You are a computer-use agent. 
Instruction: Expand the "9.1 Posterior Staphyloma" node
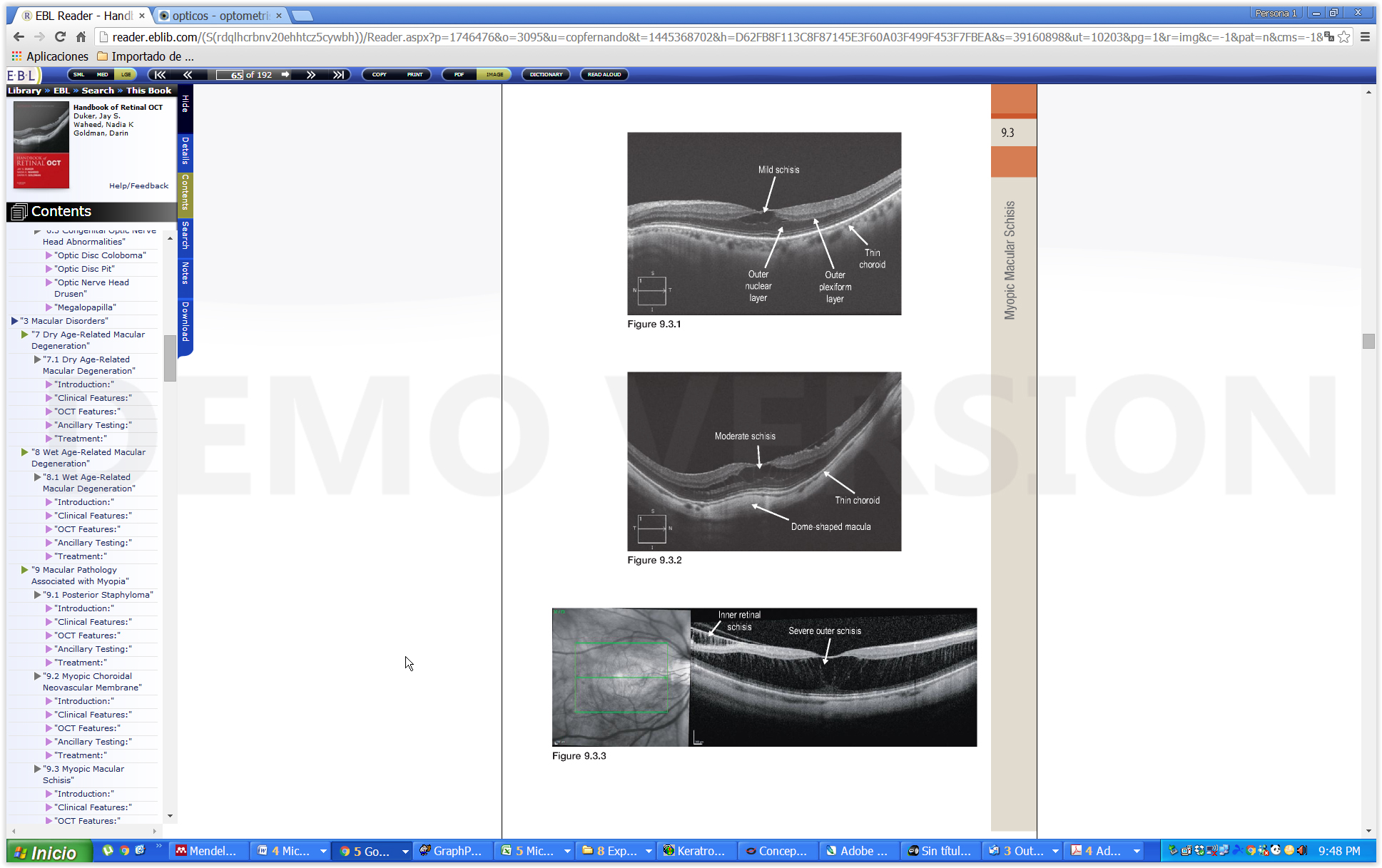point(37,595)
